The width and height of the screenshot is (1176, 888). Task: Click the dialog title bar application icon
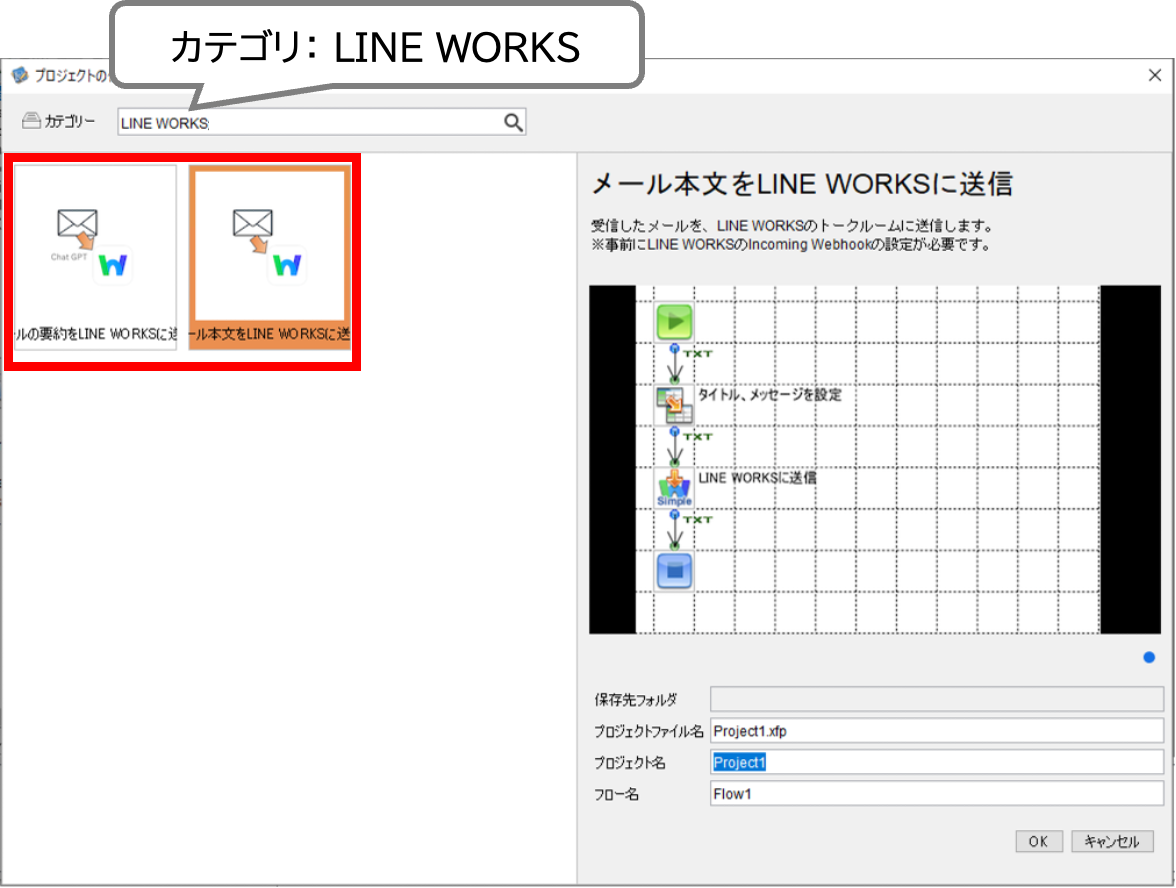click(x=20, y=75)
